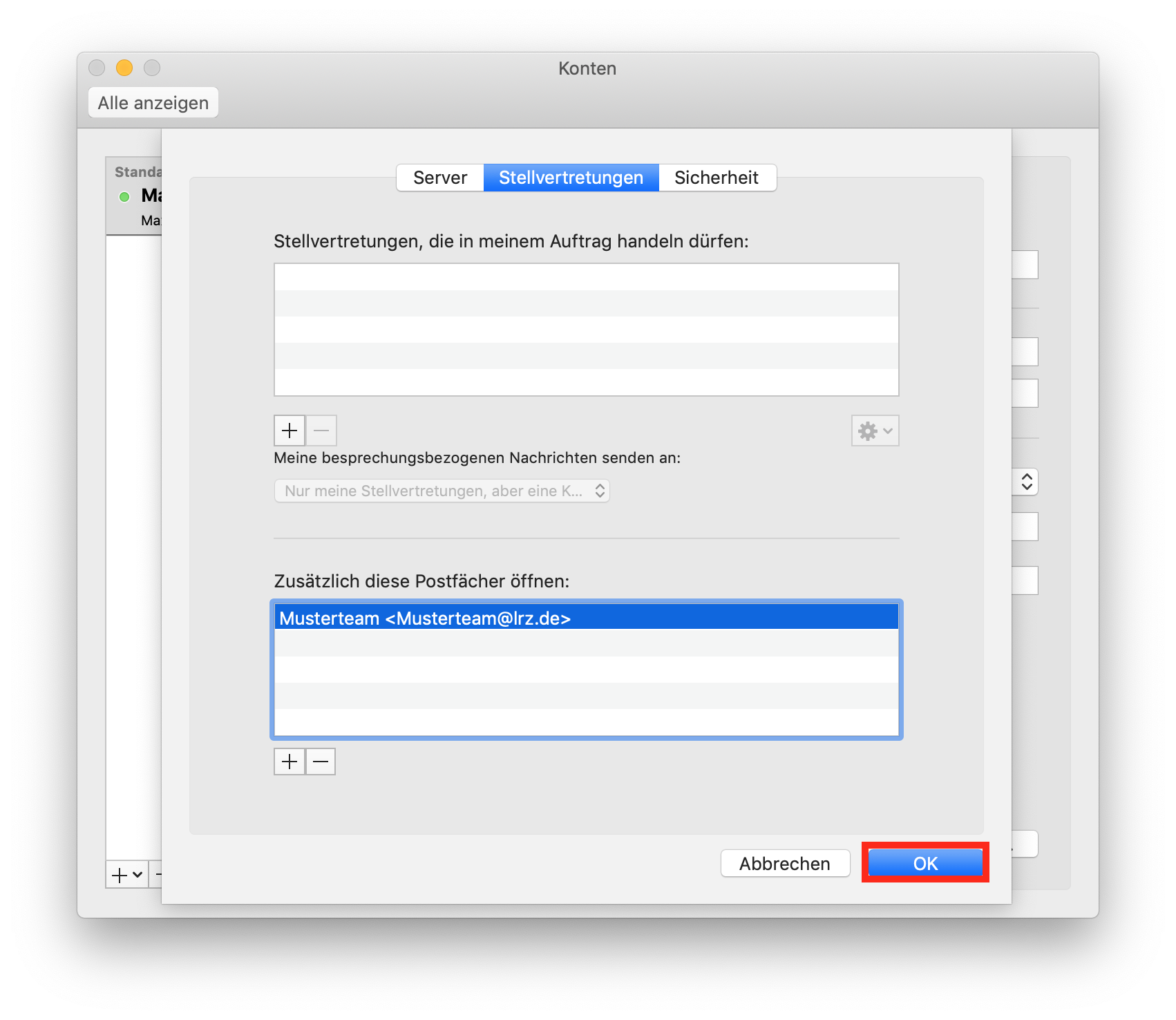The height and width of the screenshot is (1020, 1176).
Task: Select Musterteam mailbox entry in list
Action: point(586,618)
